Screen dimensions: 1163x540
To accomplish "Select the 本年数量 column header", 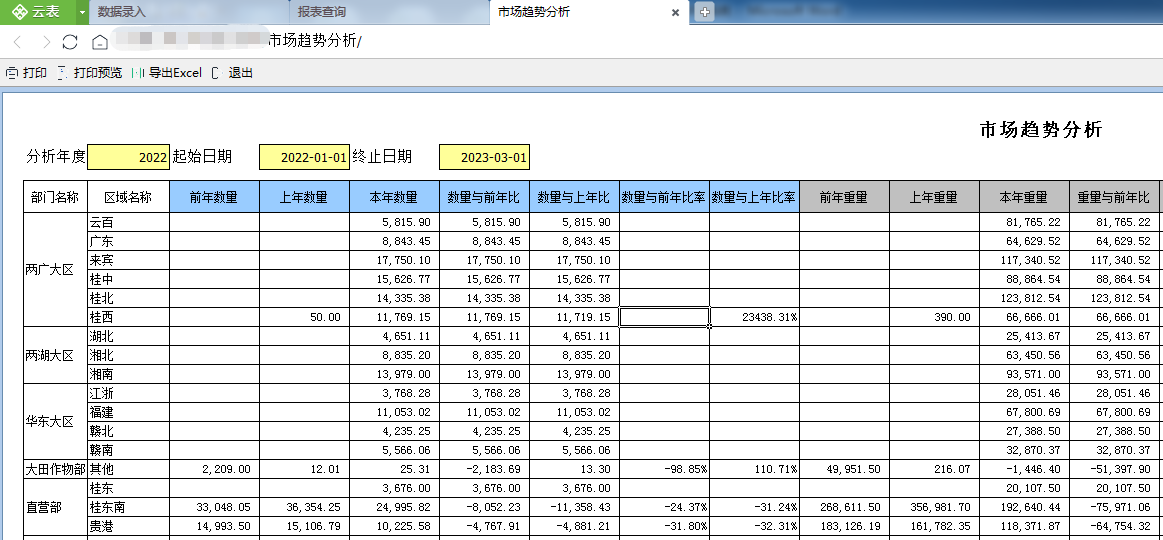I will pyautogui.click(x=395, y=197).
